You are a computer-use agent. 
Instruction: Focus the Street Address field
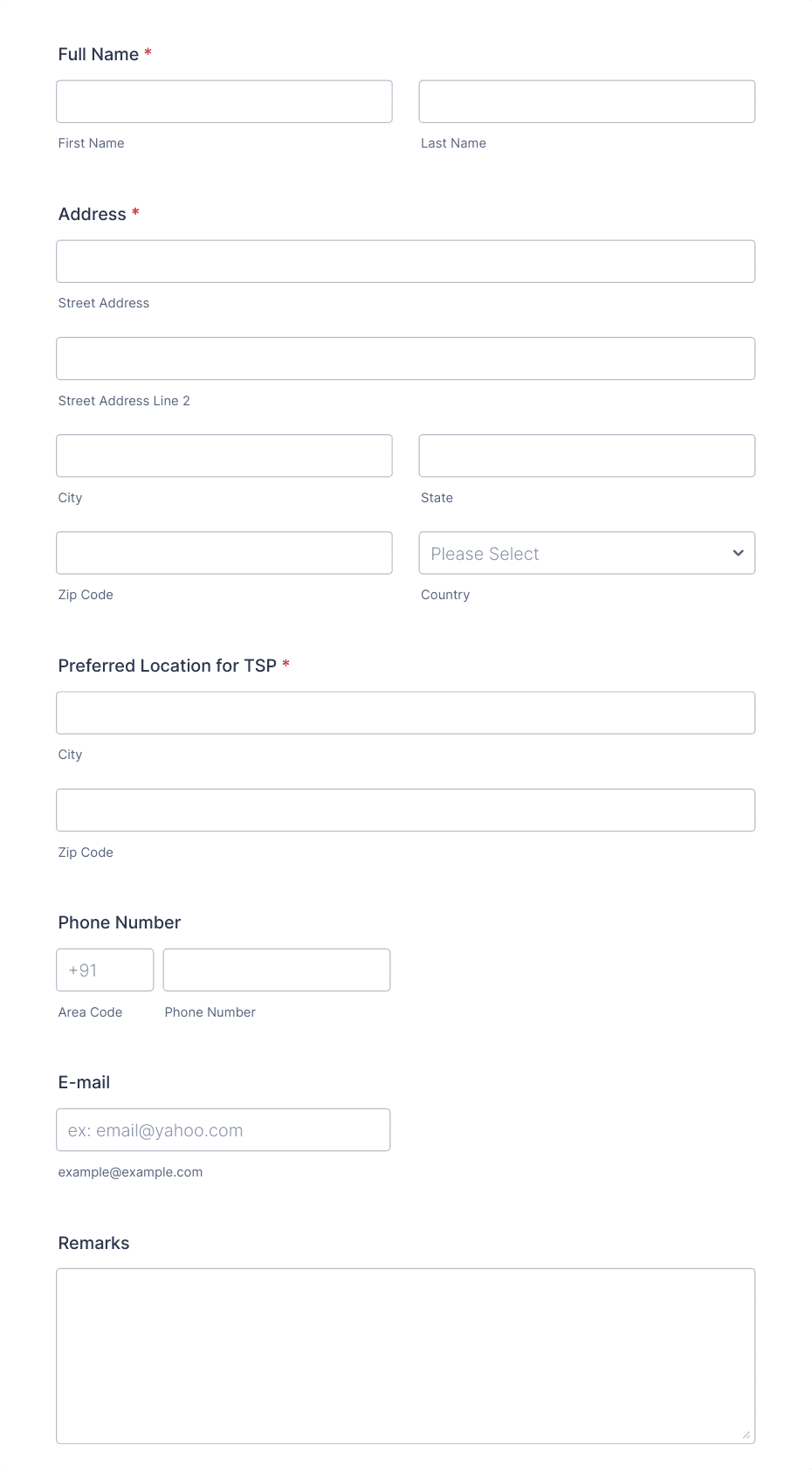click(x=406, y=261)
